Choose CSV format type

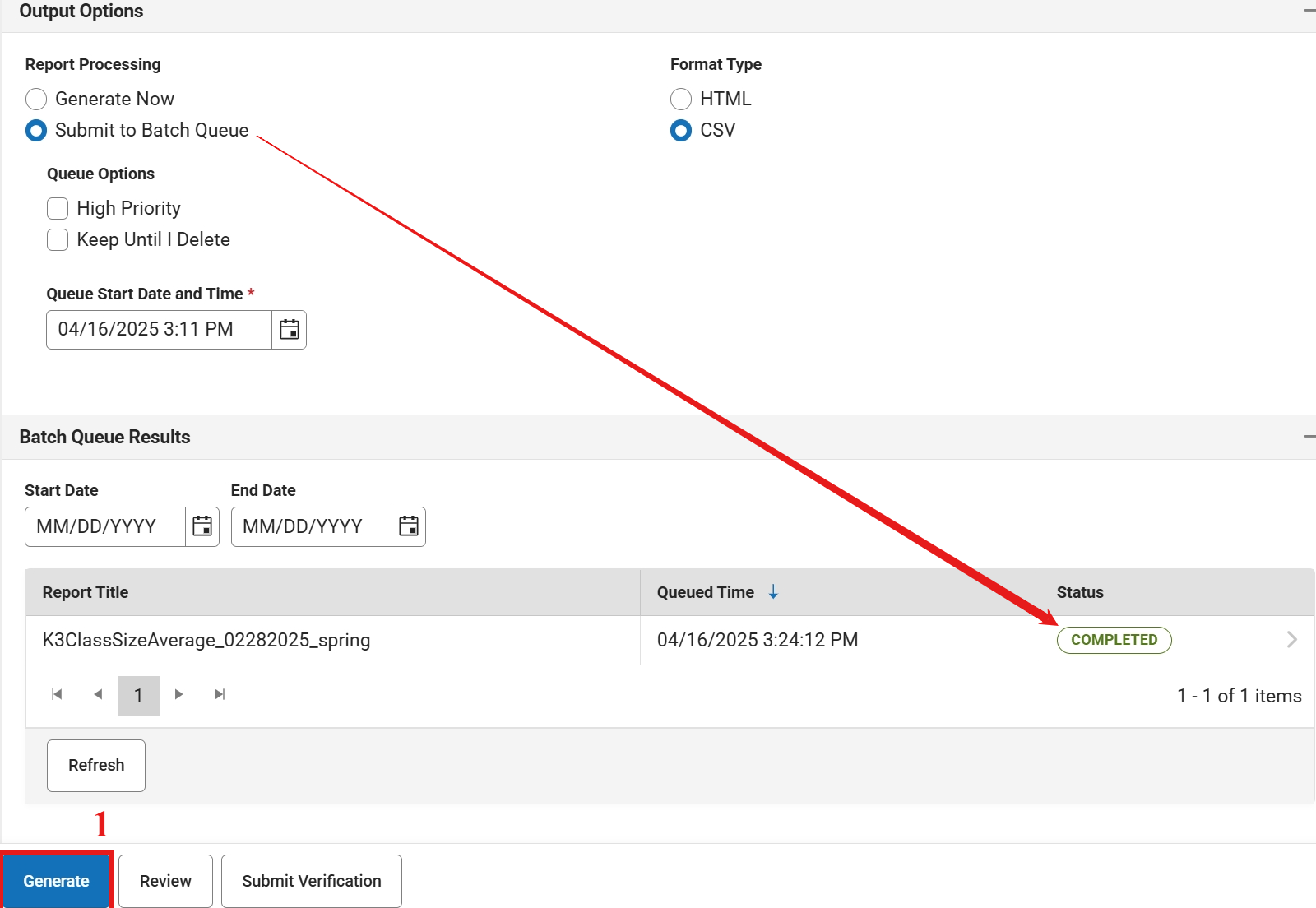[681, 130]
